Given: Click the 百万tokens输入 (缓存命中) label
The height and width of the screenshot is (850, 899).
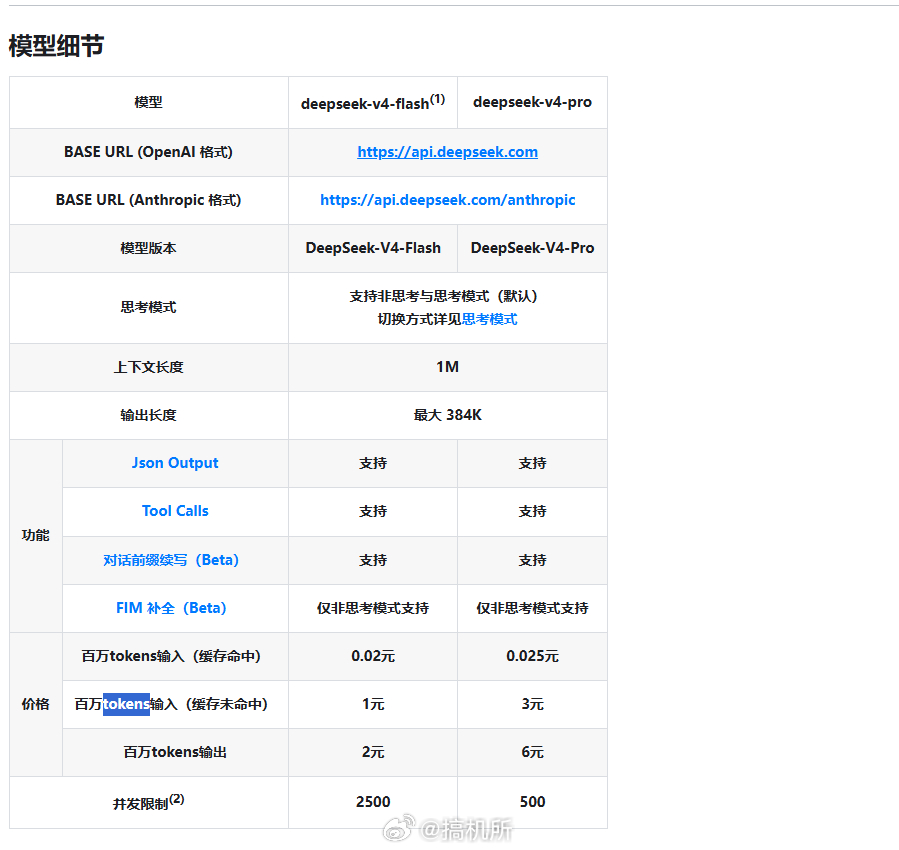Looking at the screenshot, I should [171, 656].
